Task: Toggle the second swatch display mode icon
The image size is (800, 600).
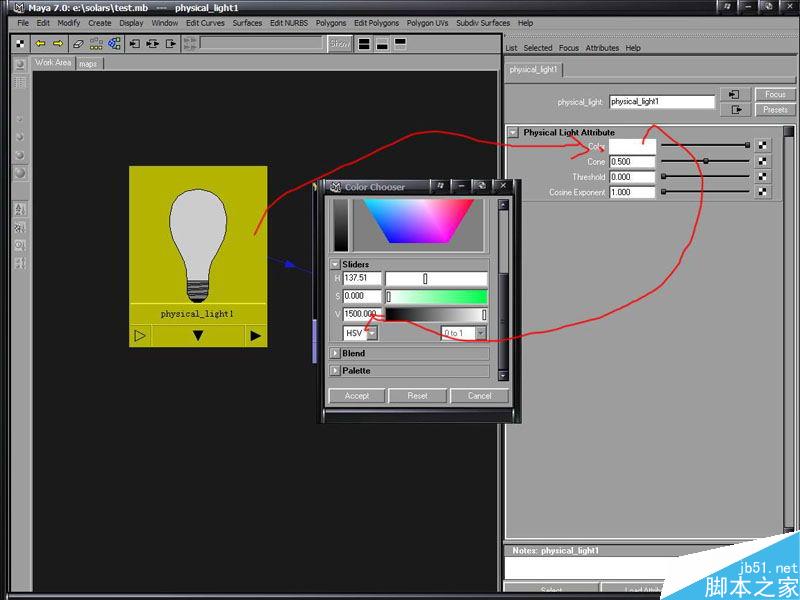Action: [382, 44]
